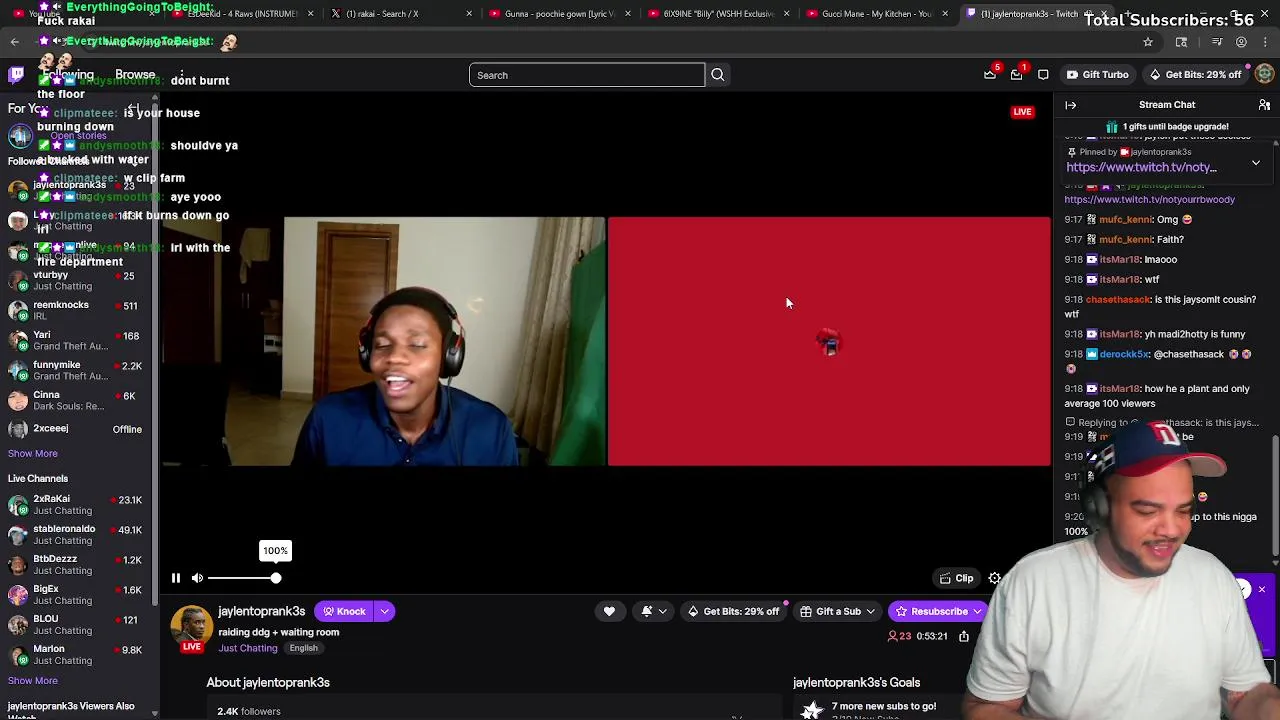Open stableronaldo live channel
This screenshot has height=720, width=1280.
pyautogui.click(x=78, y=534)
